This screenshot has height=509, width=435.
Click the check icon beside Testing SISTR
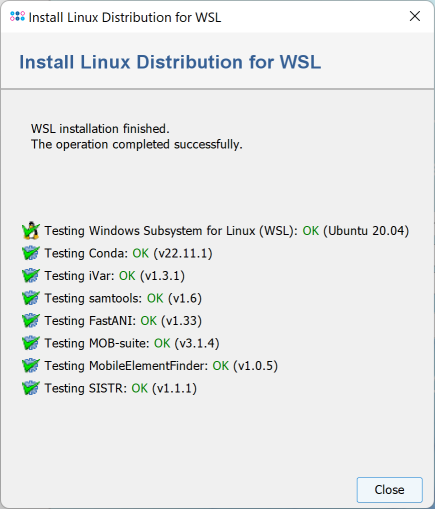tap(31, 388)
